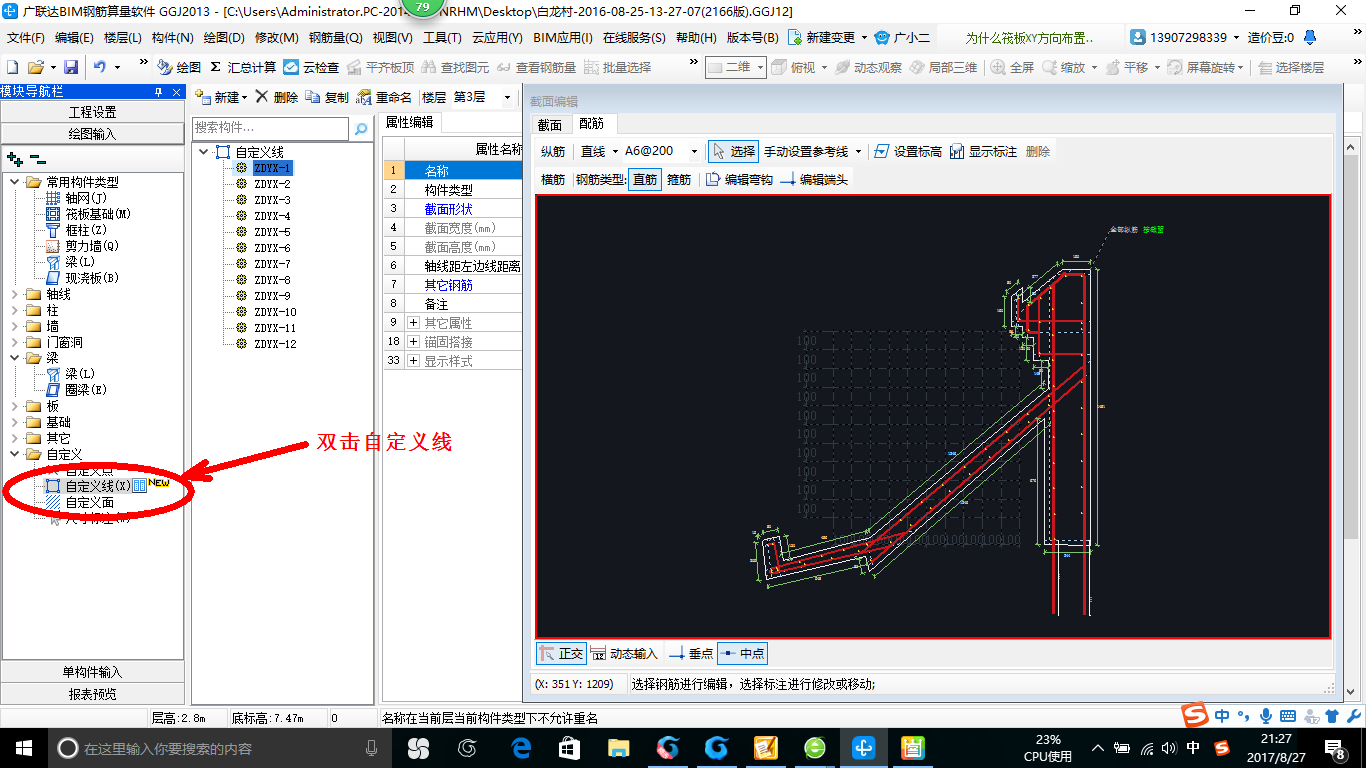This screenshot has width=1366, height=768.
Task: Click the undo arrow icon
Action: pos(100,67)
